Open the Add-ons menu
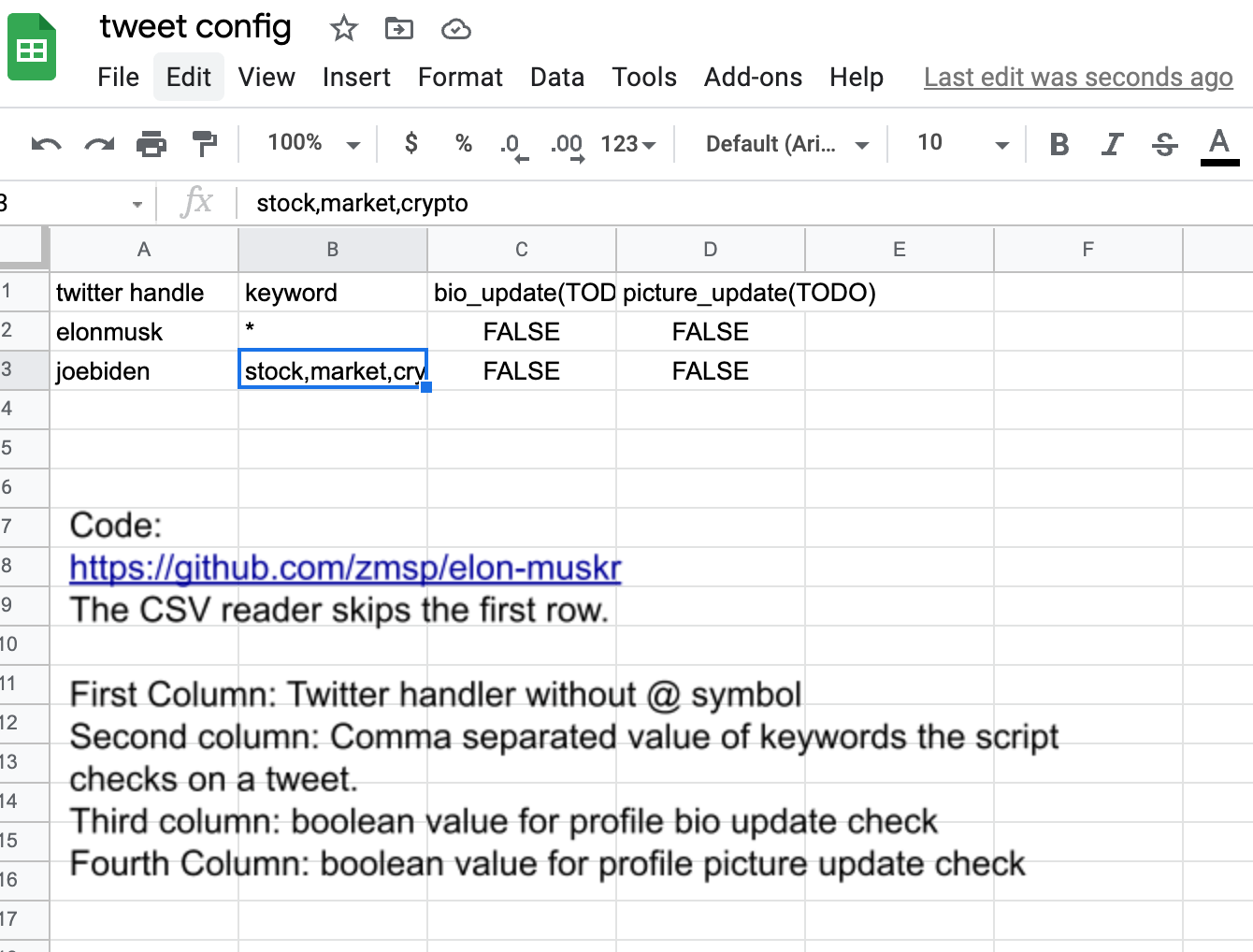1253x952 pixels. 753,77
